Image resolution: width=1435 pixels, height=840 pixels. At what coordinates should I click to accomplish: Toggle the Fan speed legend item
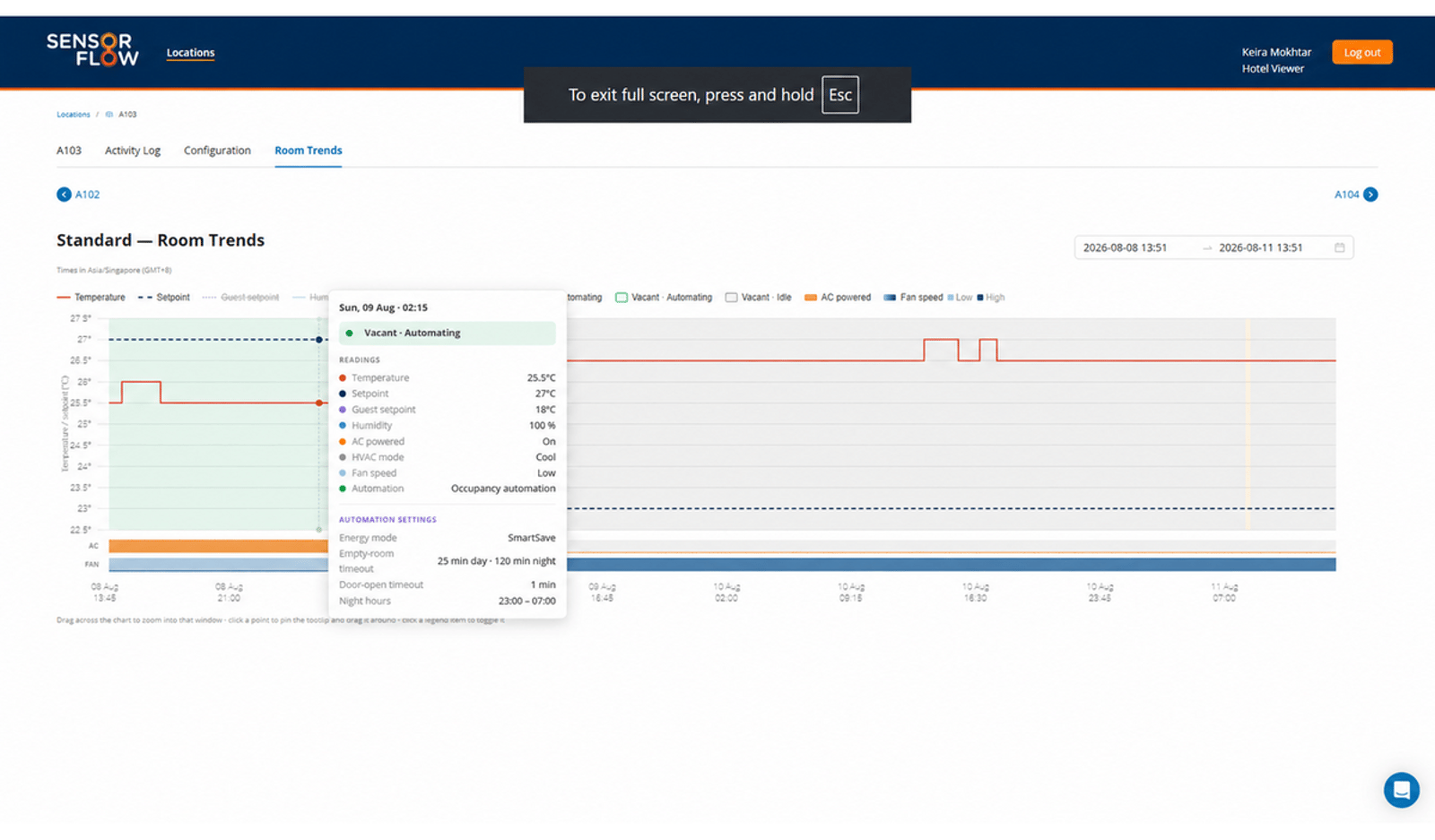tap(913, 298)
